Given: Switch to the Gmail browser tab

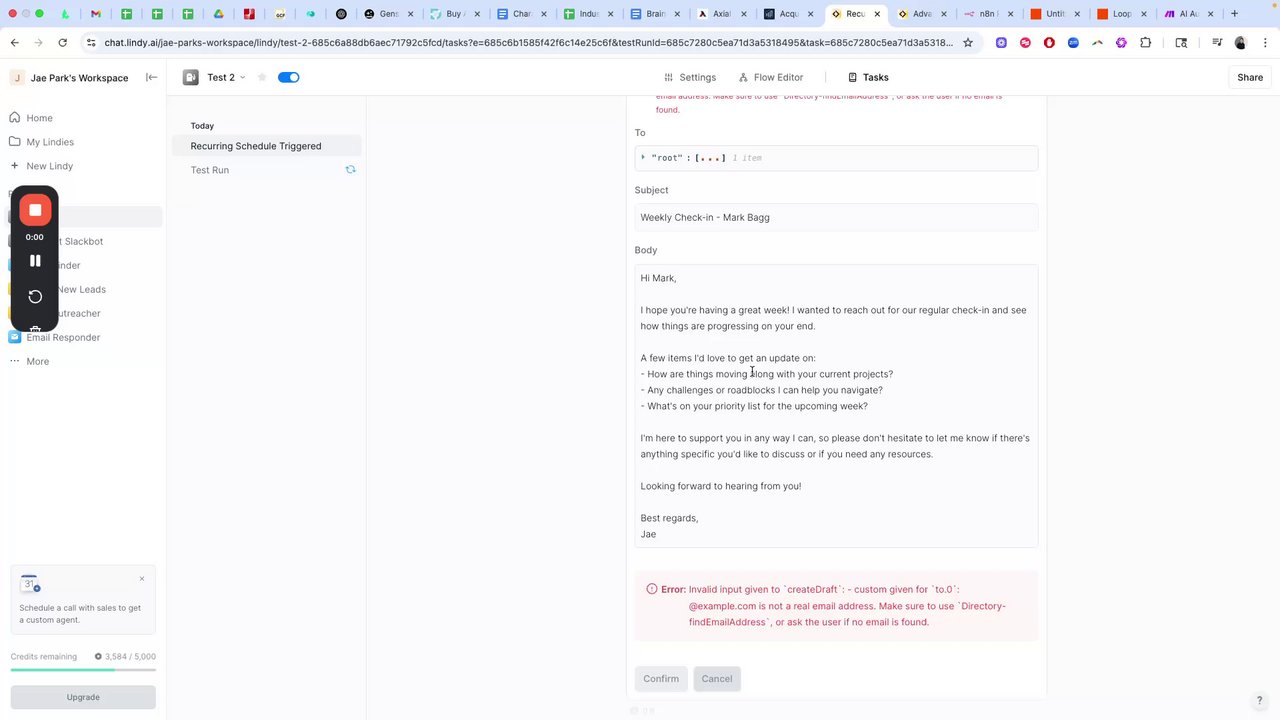Looking at the screenshot, I should click(95, 14).
